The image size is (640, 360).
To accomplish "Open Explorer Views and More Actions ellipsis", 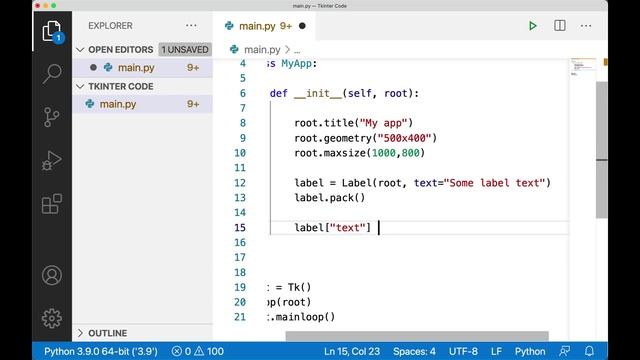I will point(191,26).
